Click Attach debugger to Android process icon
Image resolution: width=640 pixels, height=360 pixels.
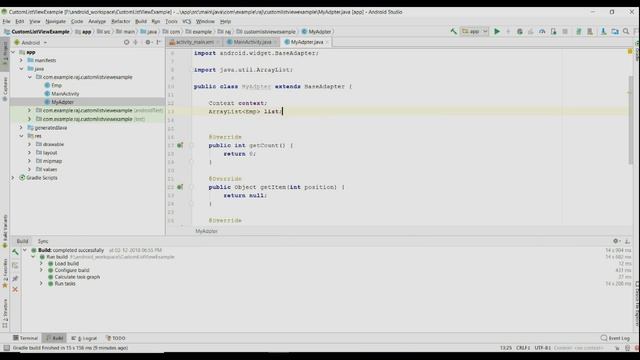point(553,31)
